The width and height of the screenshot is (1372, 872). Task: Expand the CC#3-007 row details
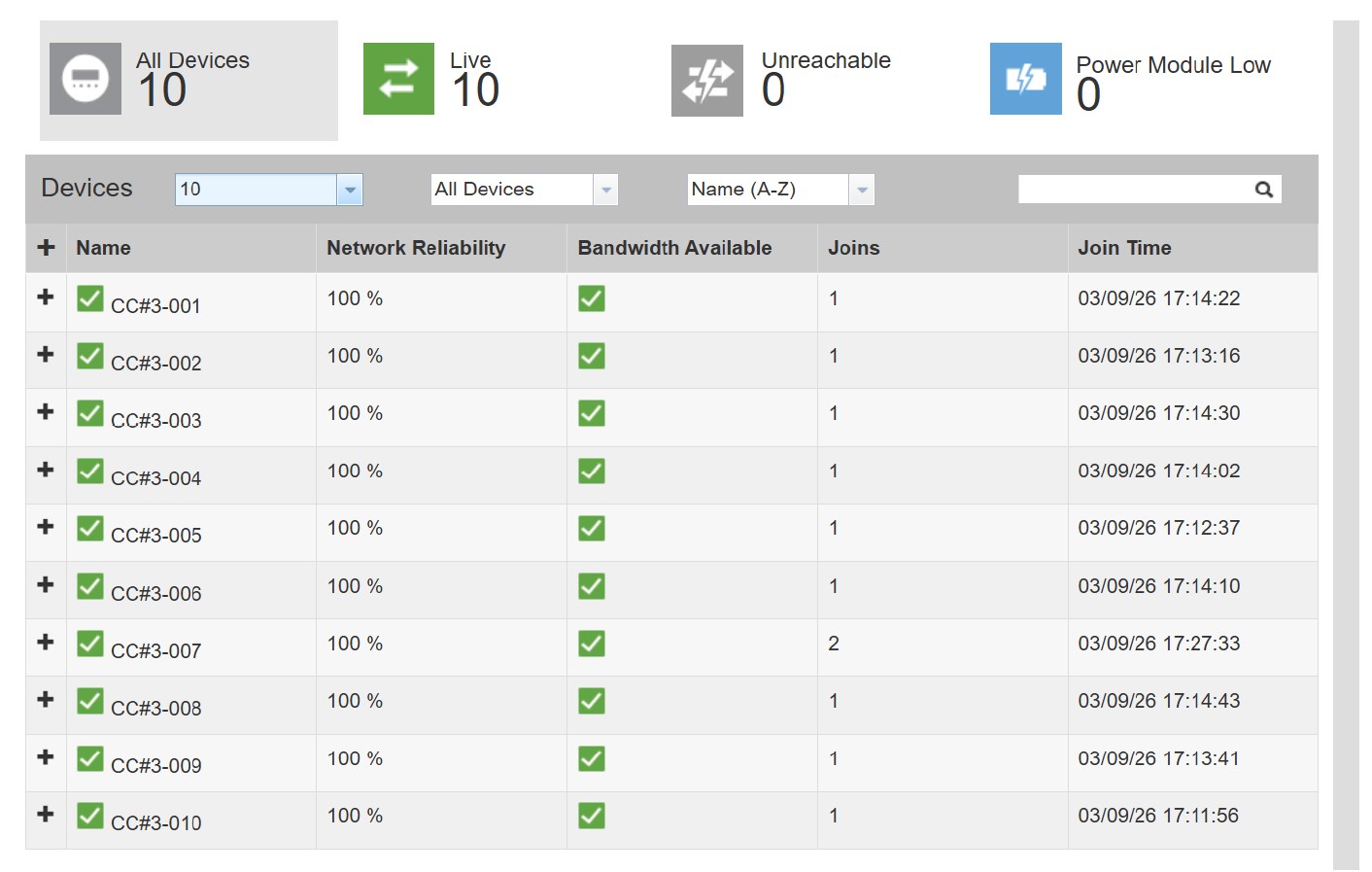(46, 642)
